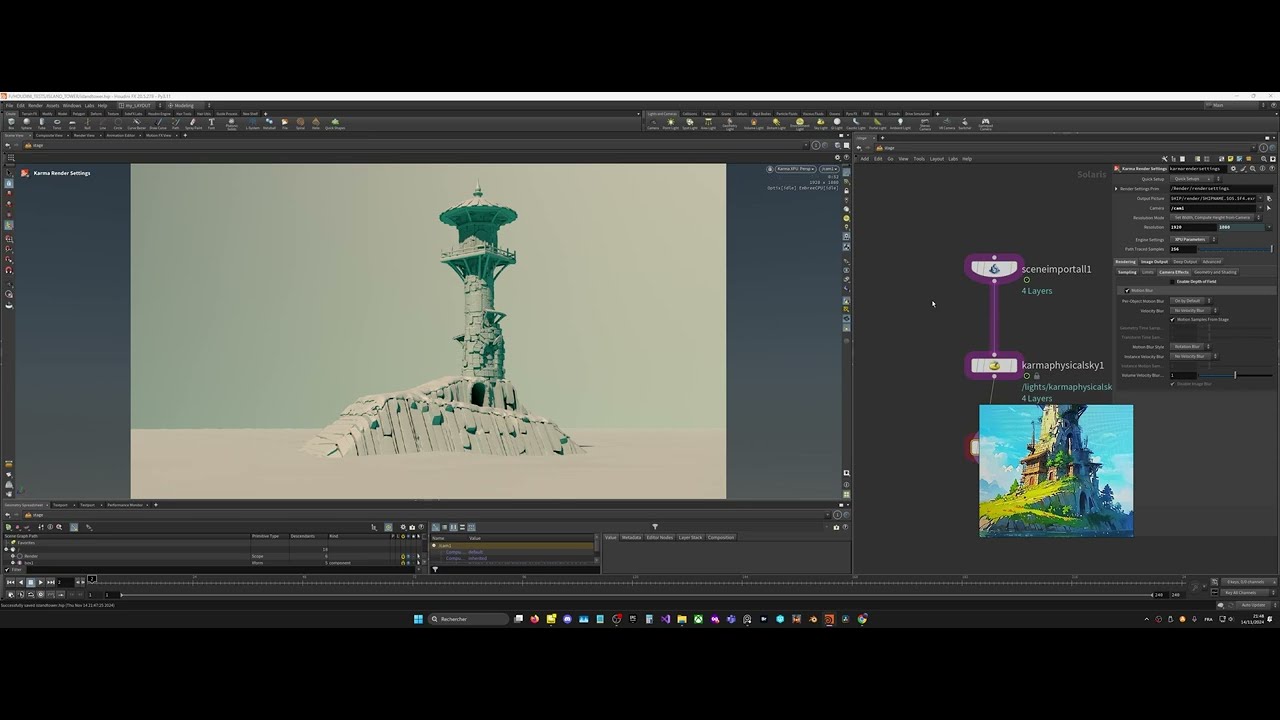Screen dimensions: 1280x720
Task: Select the Quick Shapes shelf tool
Action: [x=335, y=122]
